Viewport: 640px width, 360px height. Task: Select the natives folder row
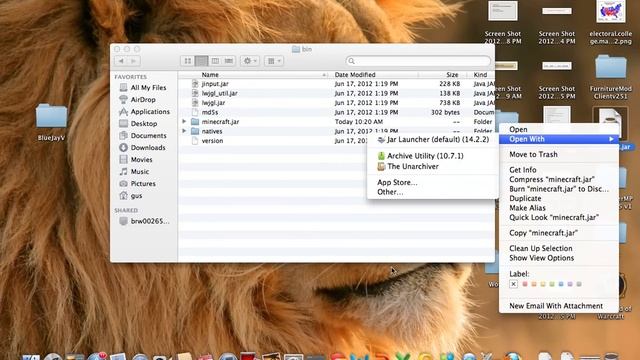336,131
